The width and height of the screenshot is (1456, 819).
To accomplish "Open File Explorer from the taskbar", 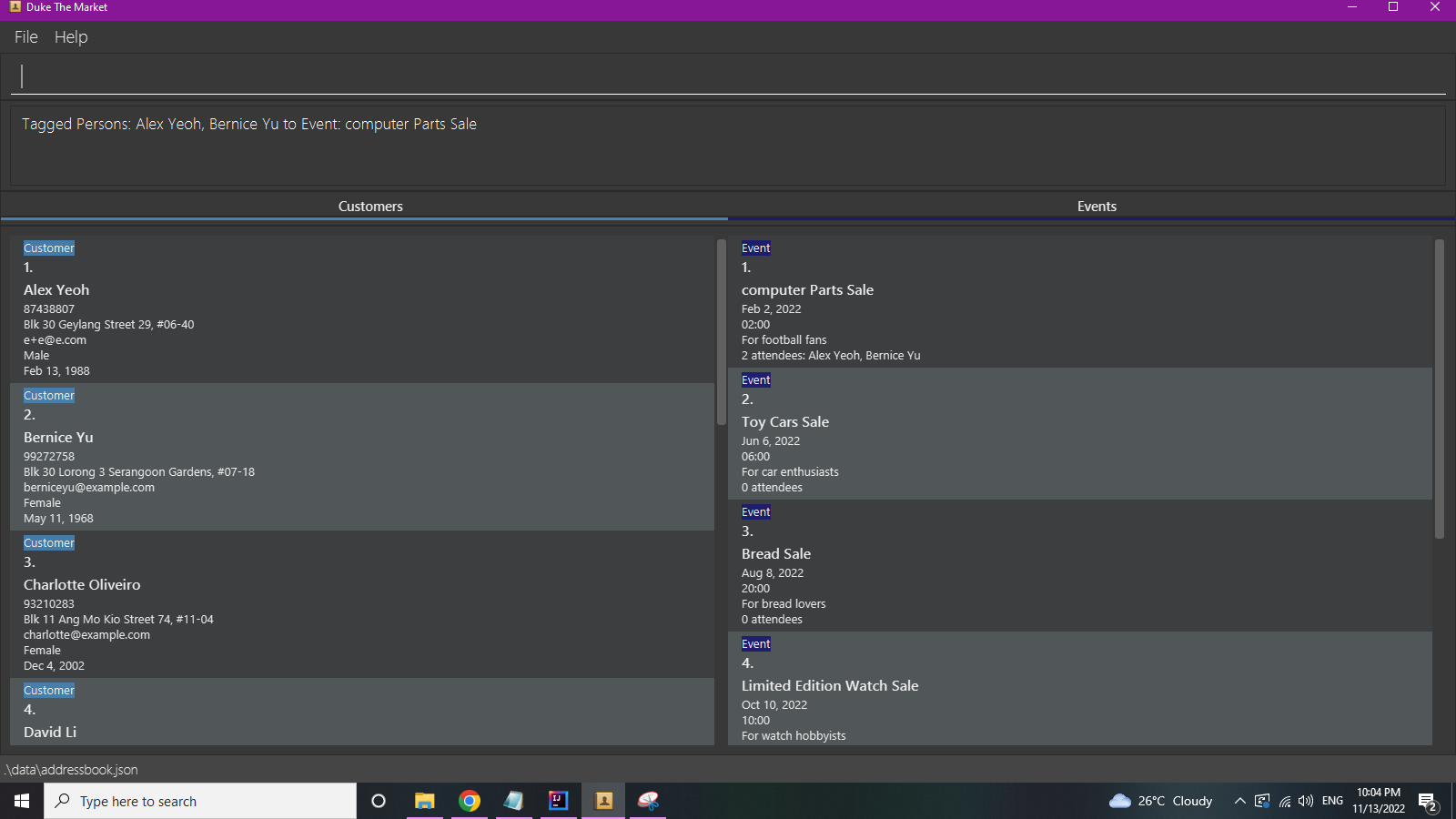I will pos(424,801).
